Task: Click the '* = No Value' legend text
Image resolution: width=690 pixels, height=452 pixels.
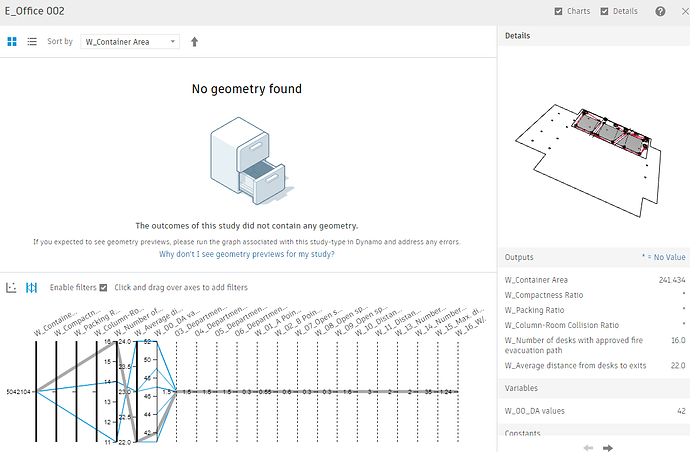Action: tap(663, 257)
